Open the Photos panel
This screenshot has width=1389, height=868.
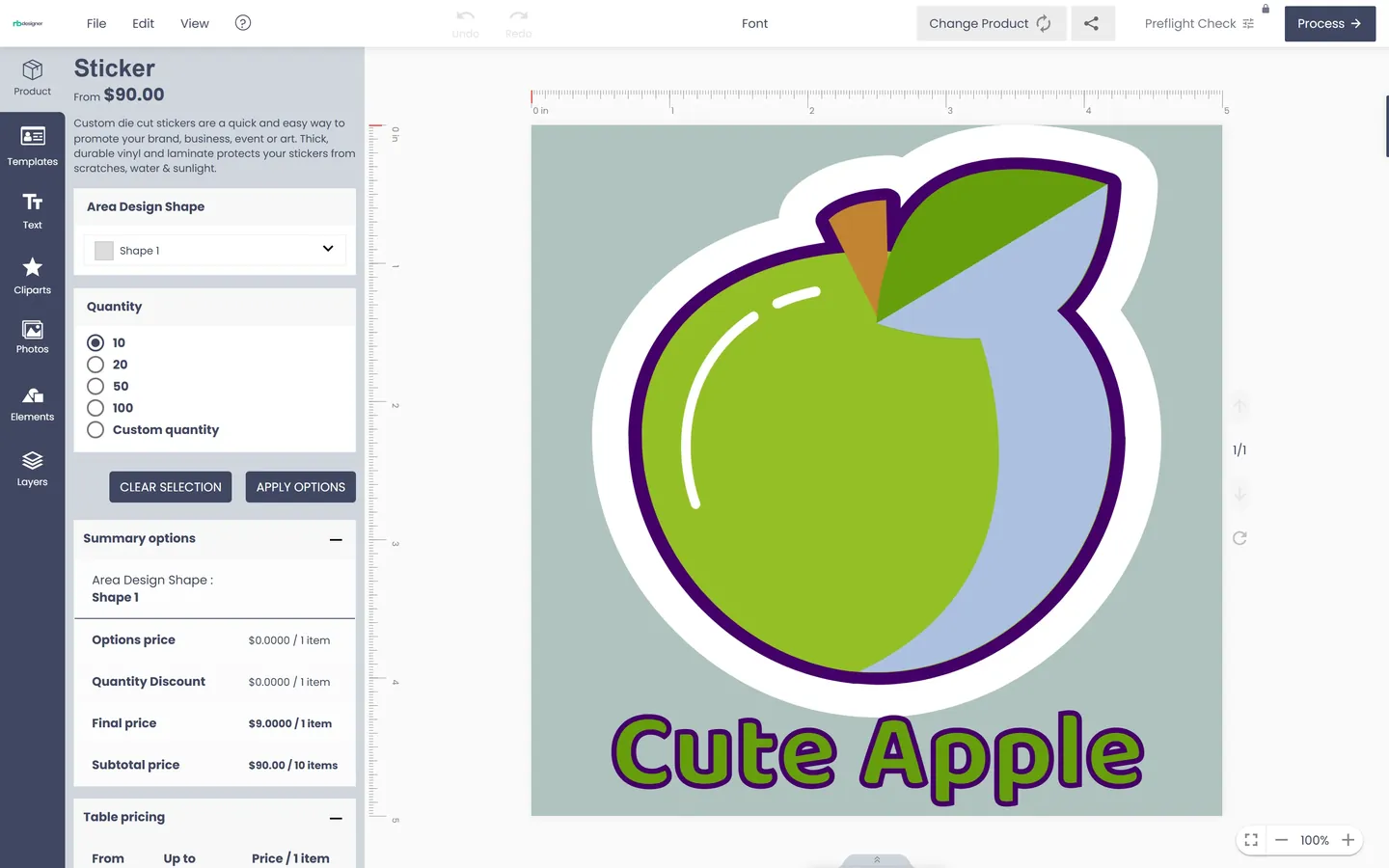[32, 338]
